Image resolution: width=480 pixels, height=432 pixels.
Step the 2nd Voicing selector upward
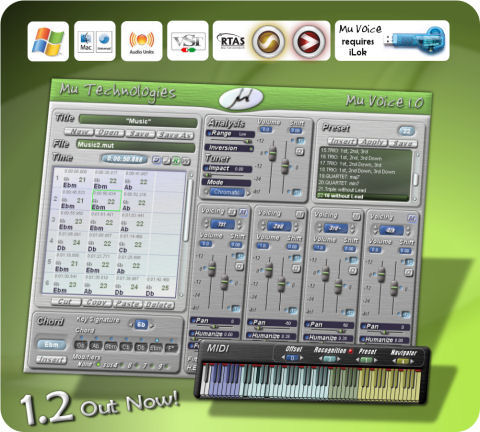point(262,223)
